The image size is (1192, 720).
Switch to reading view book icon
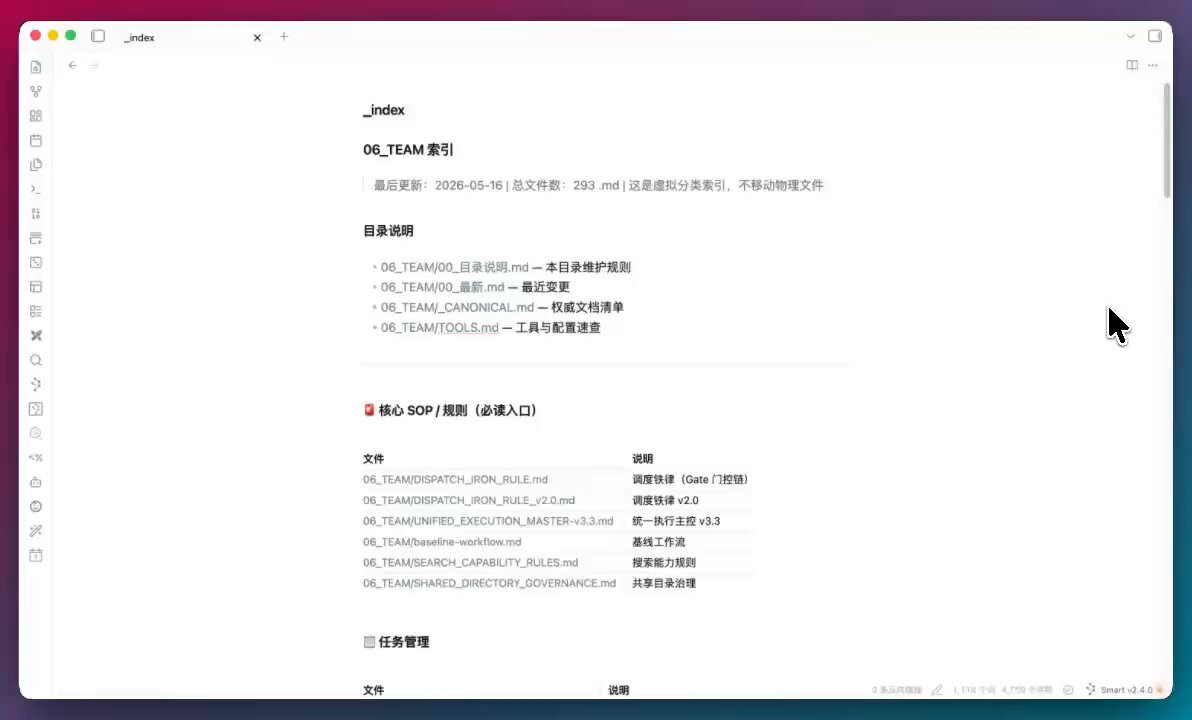coord(1132,65)
